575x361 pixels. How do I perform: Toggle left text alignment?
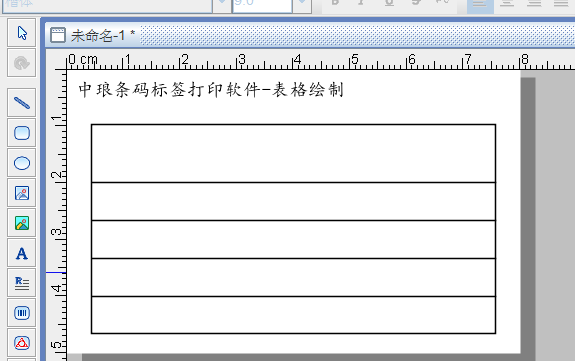click(480, 5)
